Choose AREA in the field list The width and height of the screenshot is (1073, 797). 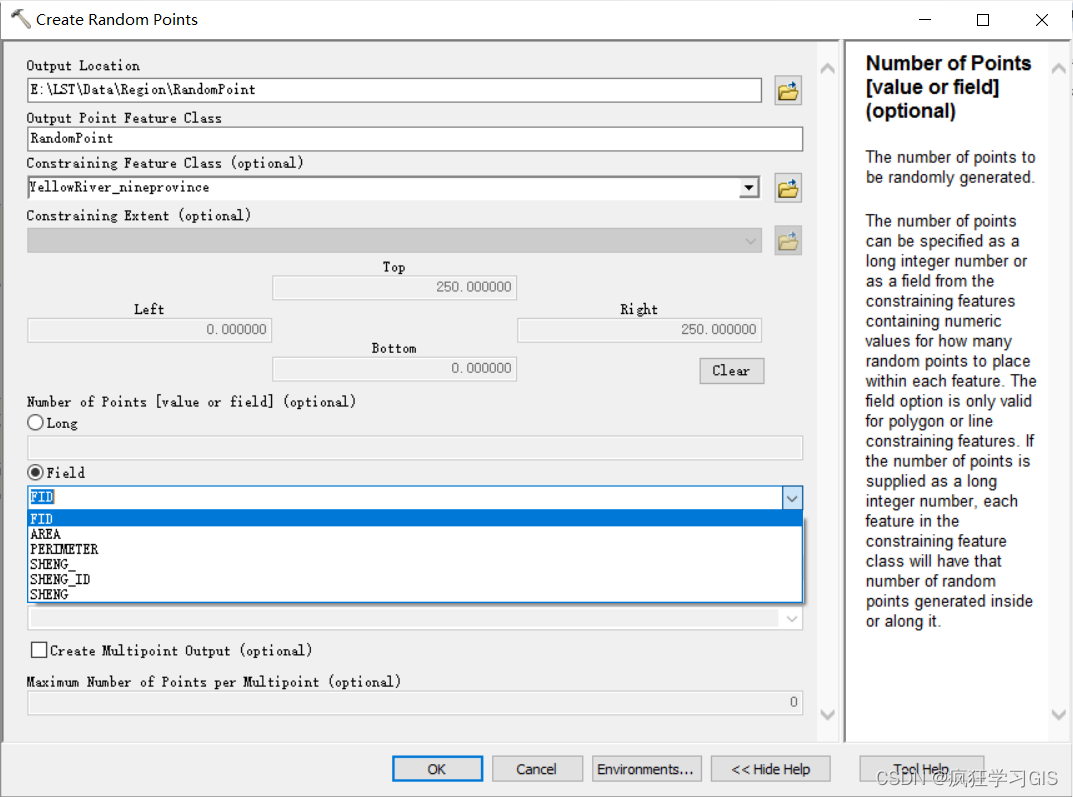pos(415,534)
